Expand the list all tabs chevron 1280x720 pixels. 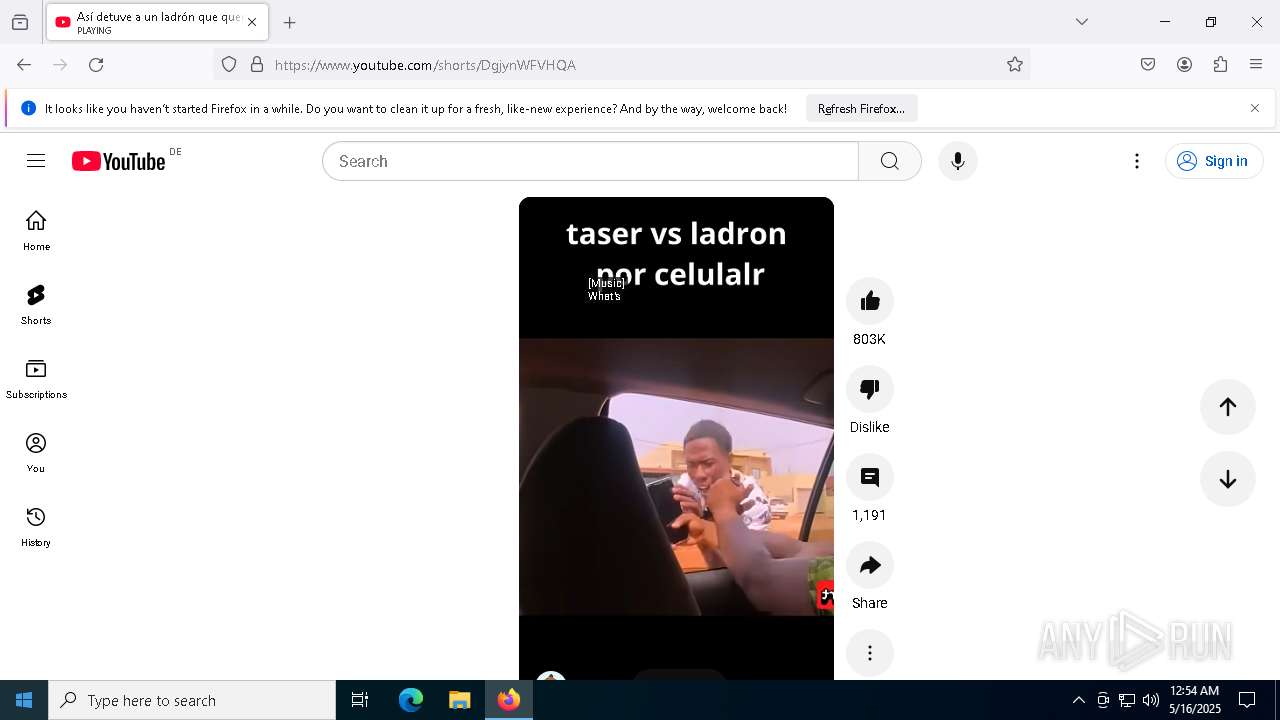click(x=1081, y=22)
